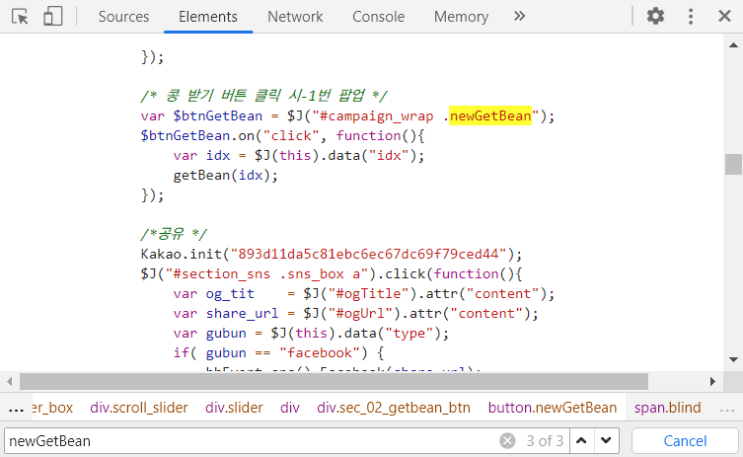
Task: Show more tabs with the double chevron
Action: coord(520,16)
